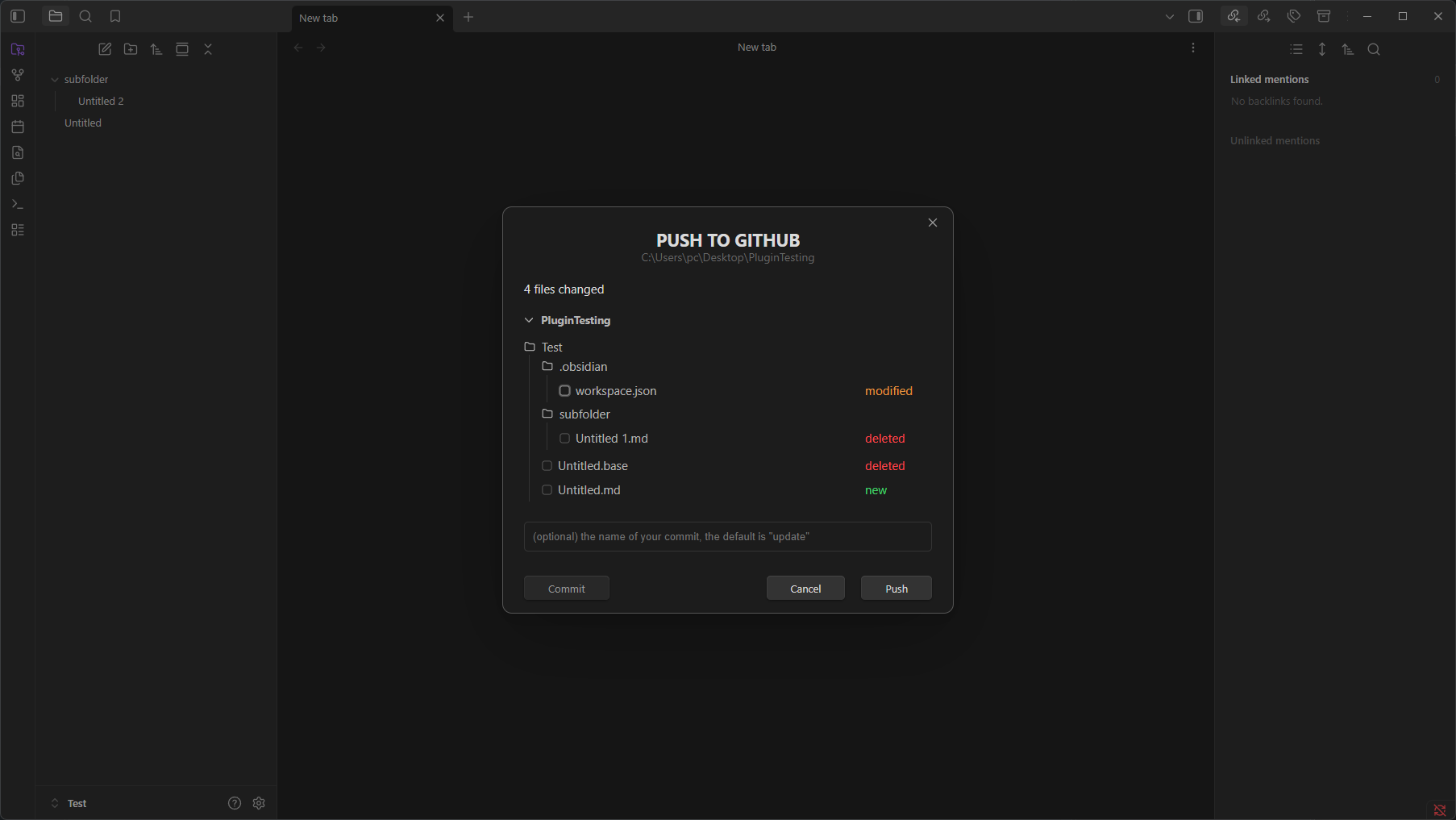Open the file explorer tab icon

point(56,16)
